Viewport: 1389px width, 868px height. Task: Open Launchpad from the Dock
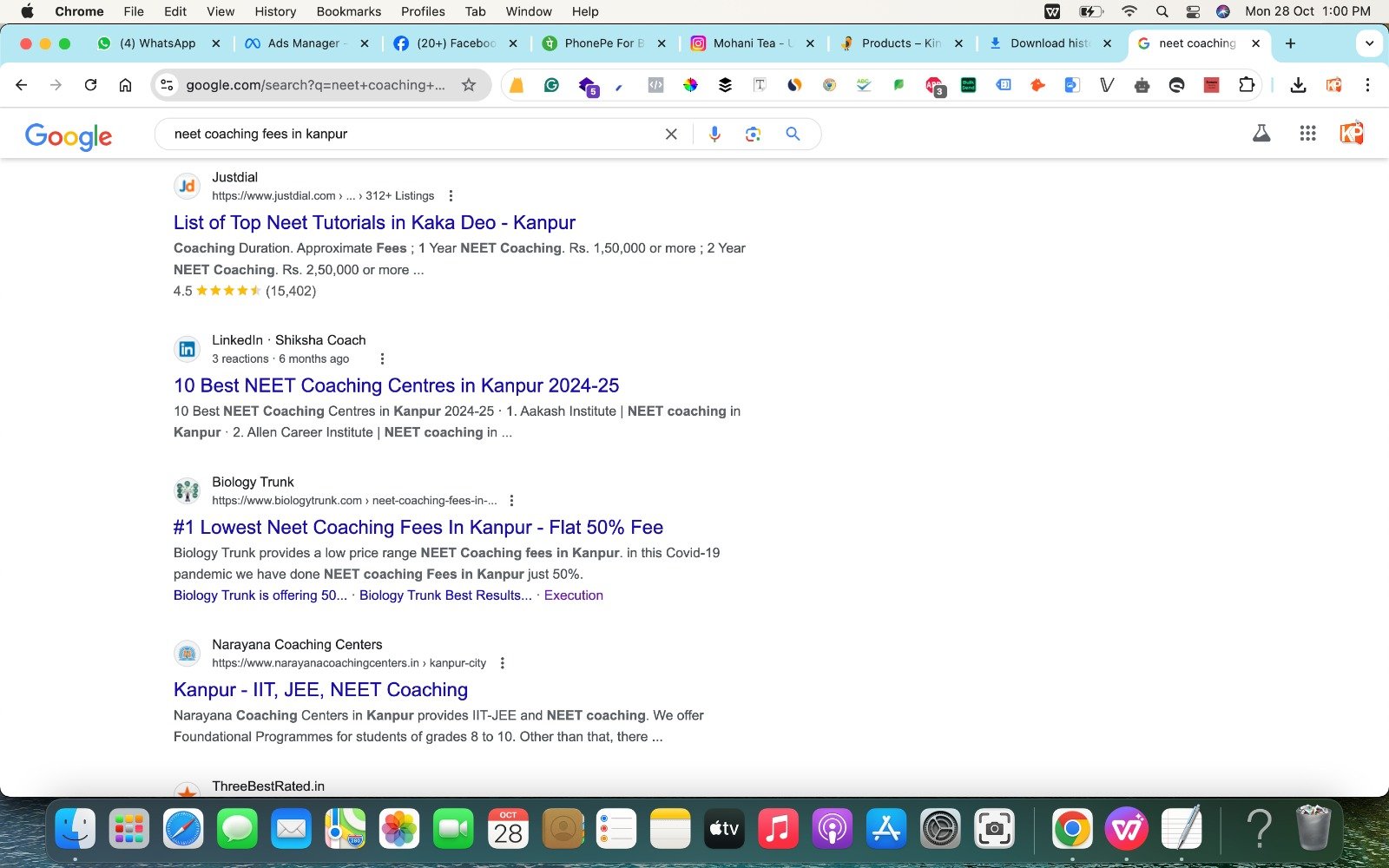point(128,829)
